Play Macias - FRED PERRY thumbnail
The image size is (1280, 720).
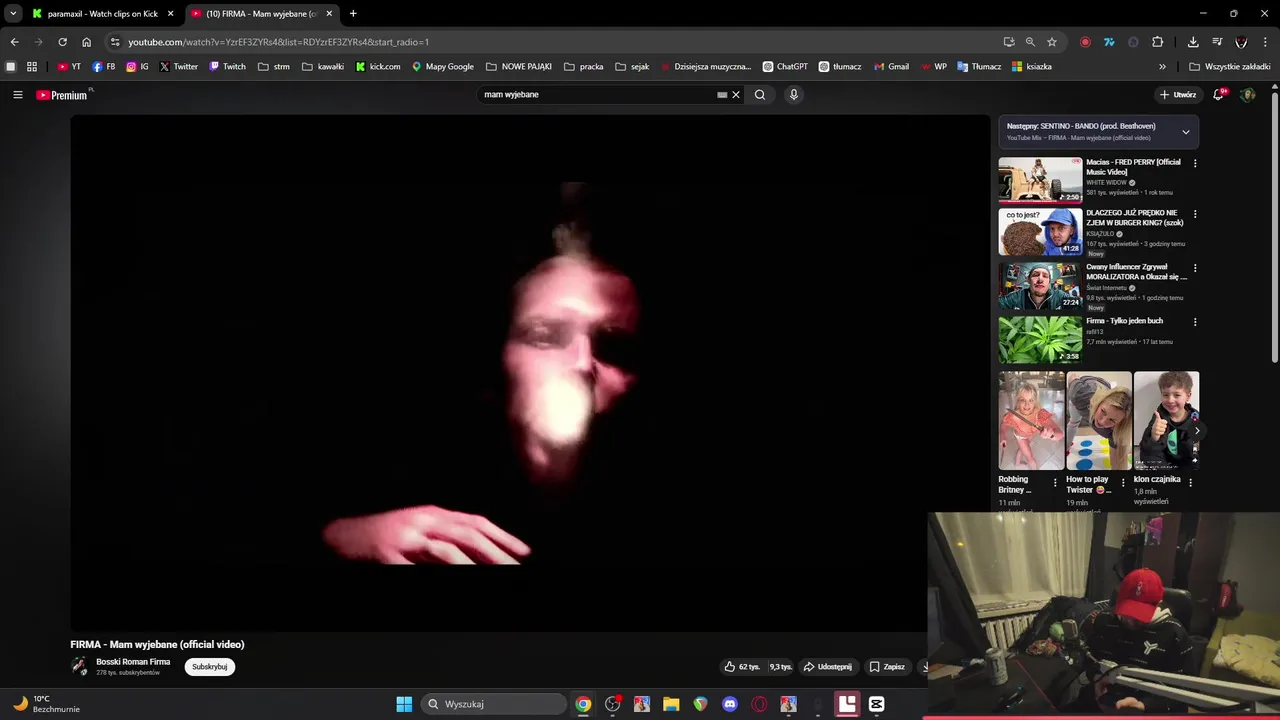(x=1040, y=180)
